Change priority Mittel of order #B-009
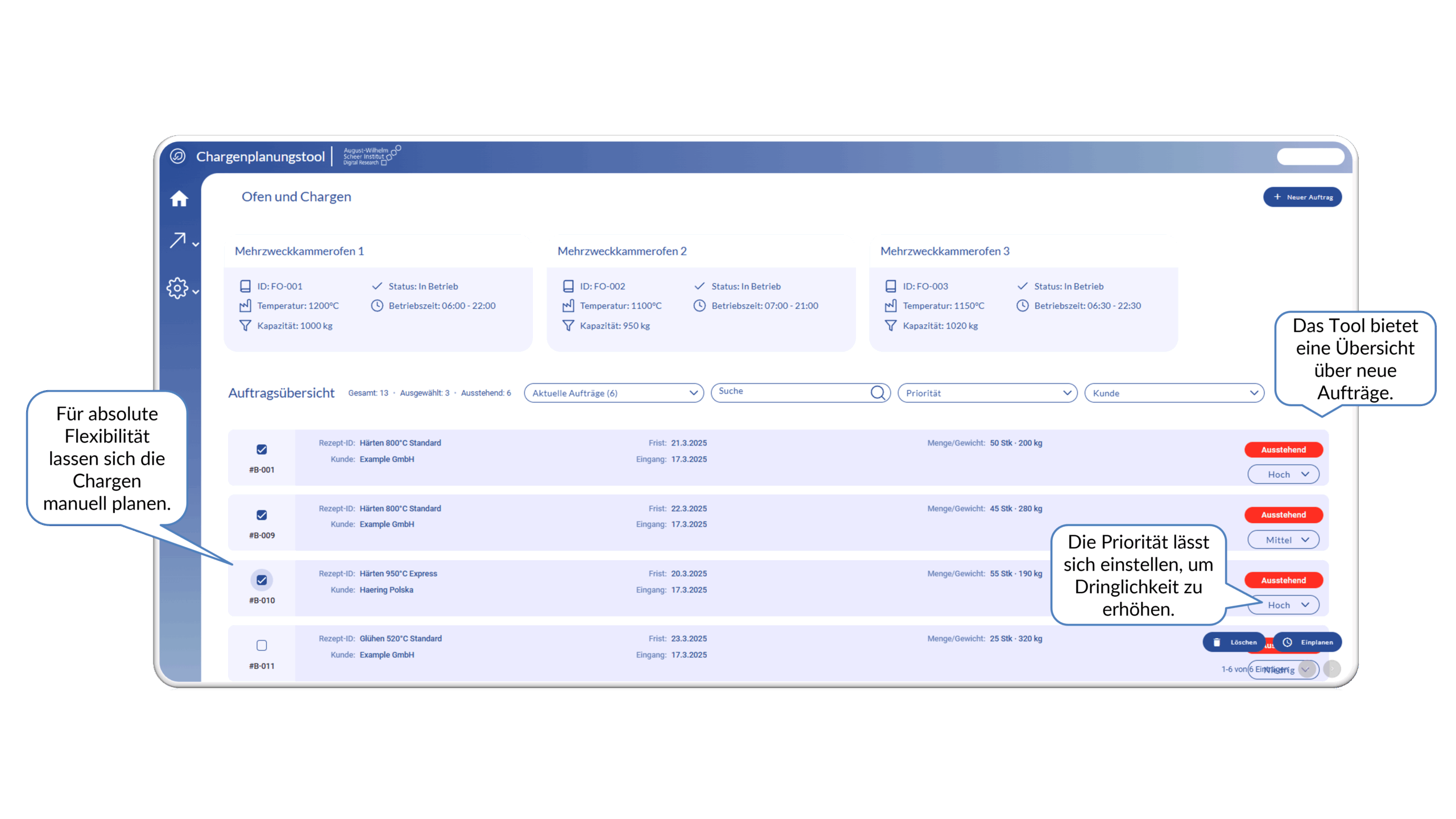The width and height of the screenshot is (1456, 819). (1283, 540)
